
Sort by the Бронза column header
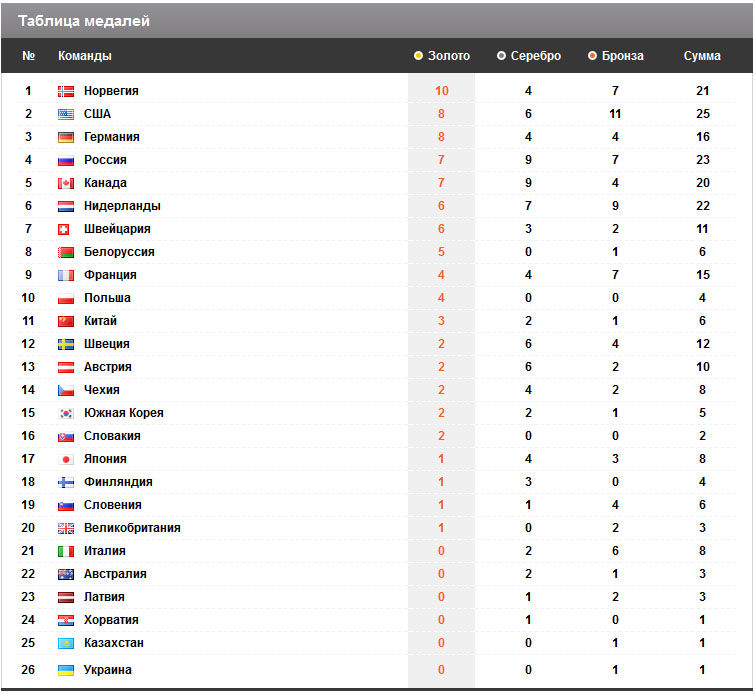point(622,56)
